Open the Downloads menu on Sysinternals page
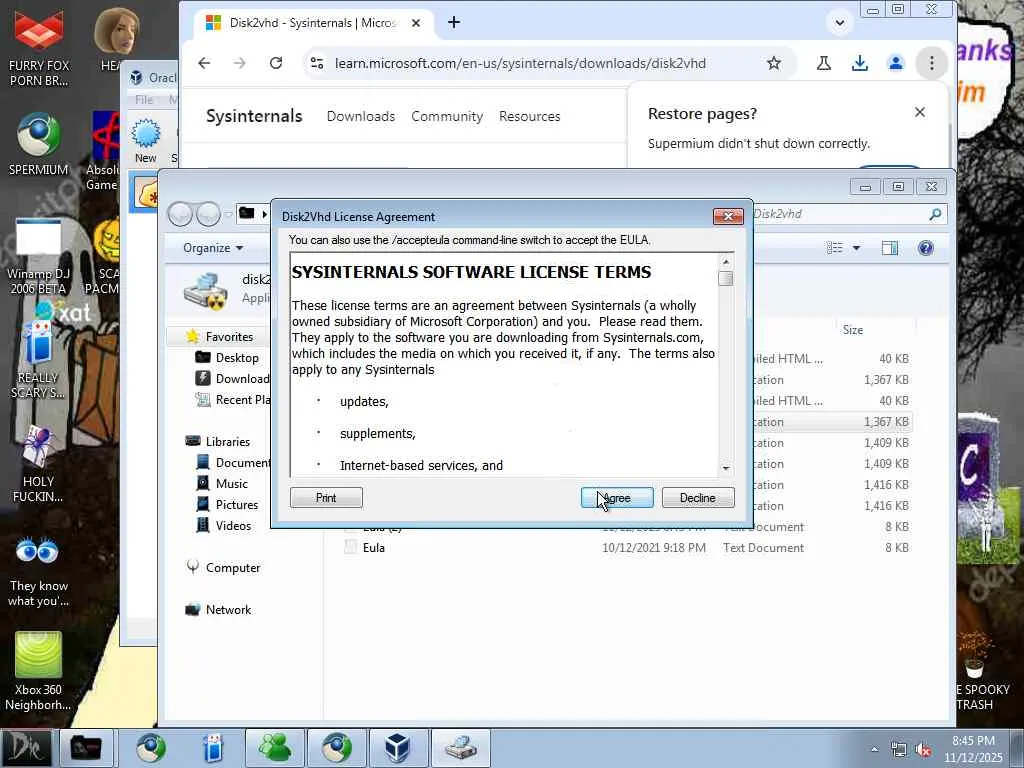Image resolution: width=1024 pixels, height=768 pixels. click(x=360, y=116)
